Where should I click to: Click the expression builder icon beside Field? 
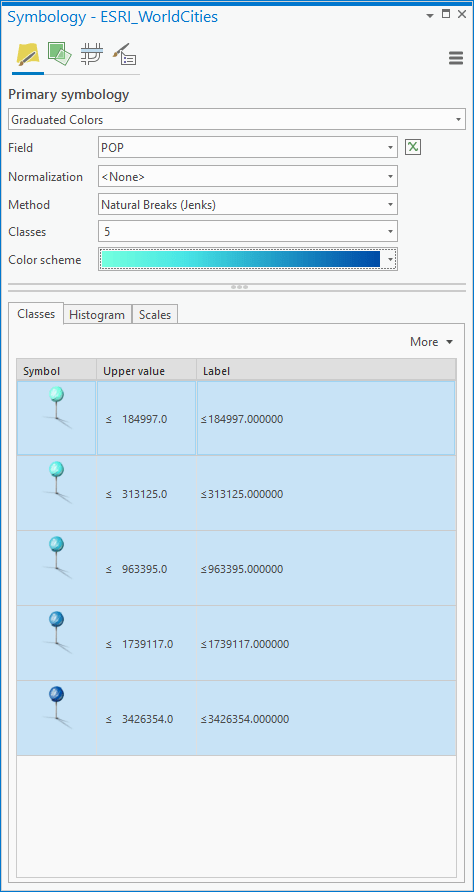click(x=413, y=148)
